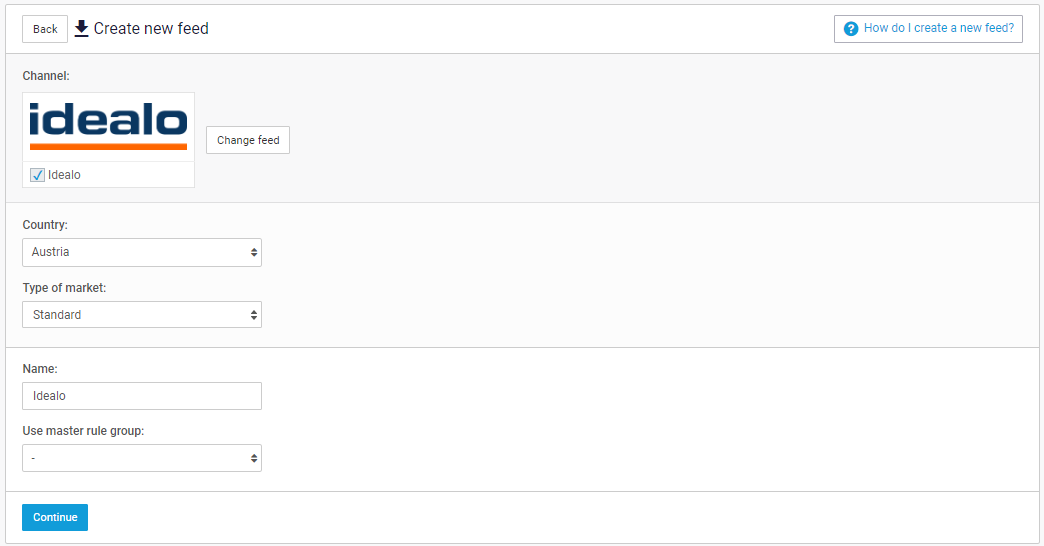Click the arrows icon on Country select

(254, 252)
